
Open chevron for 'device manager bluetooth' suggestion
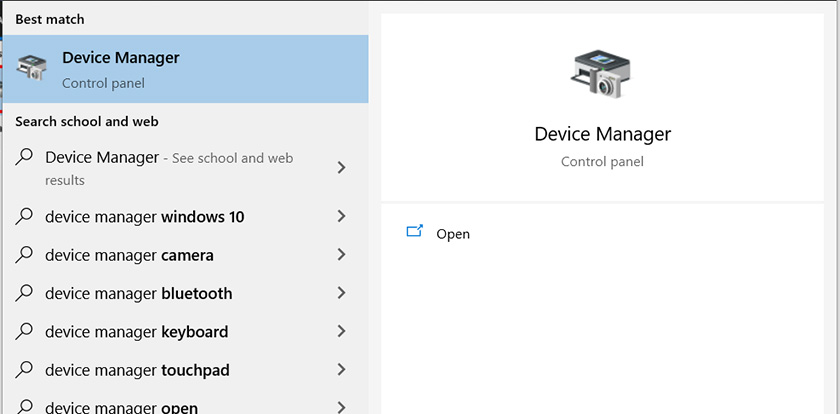[x=341, y=293]
